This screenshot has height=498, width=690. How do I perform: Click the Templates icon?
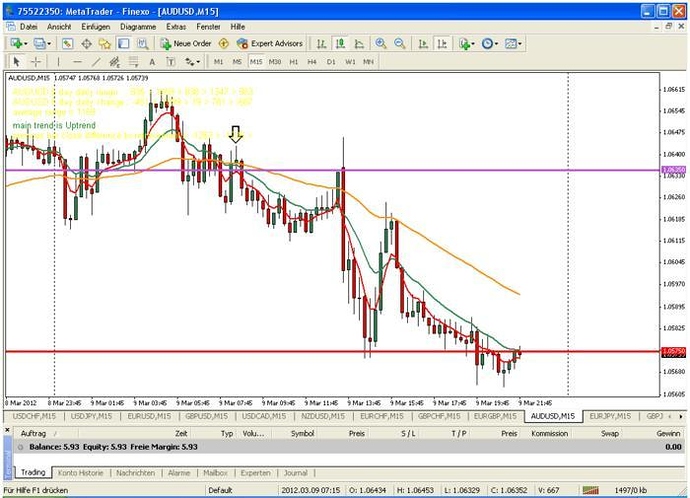[510, 44]
